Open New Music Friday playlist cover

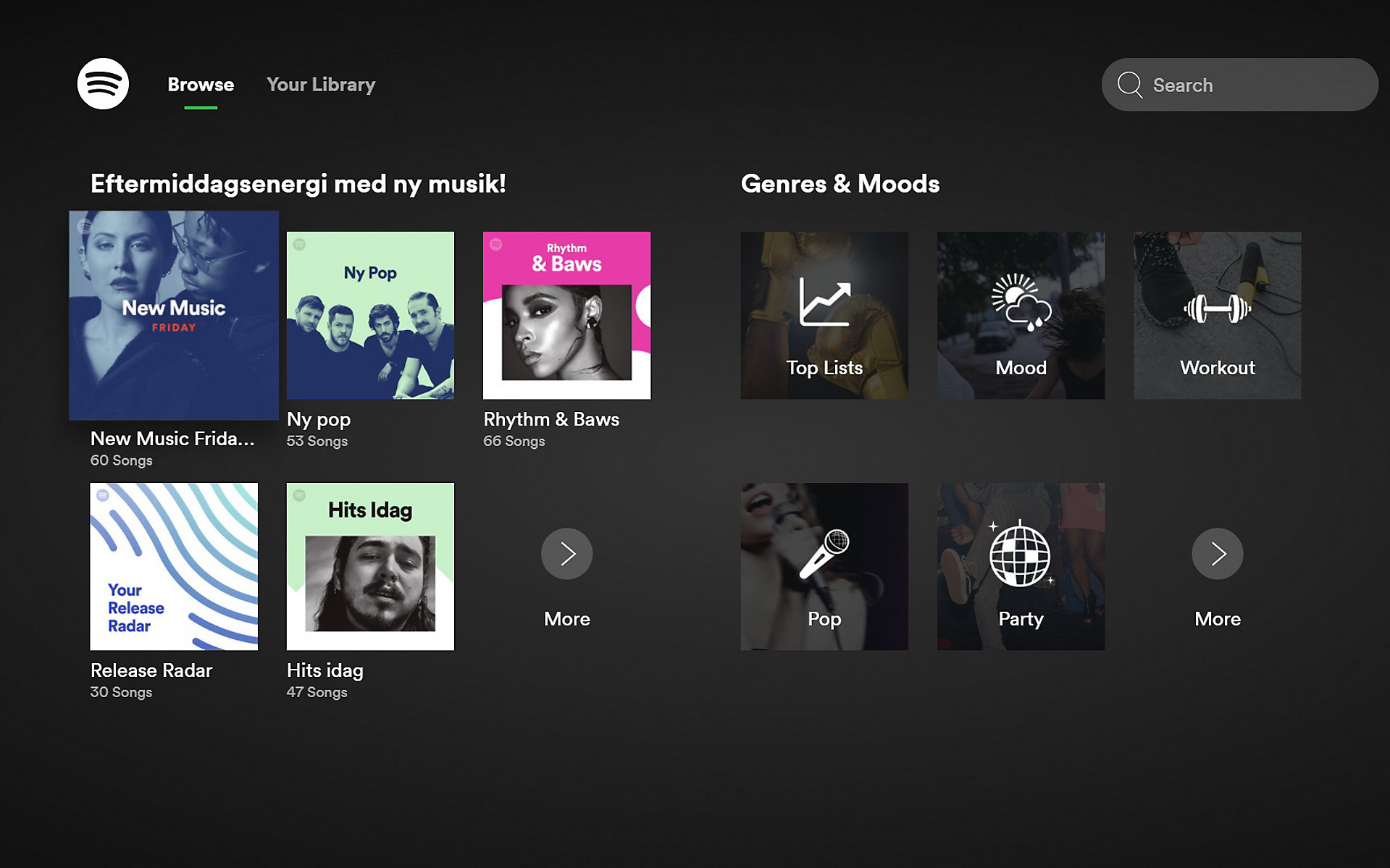[x=174, y=315]
